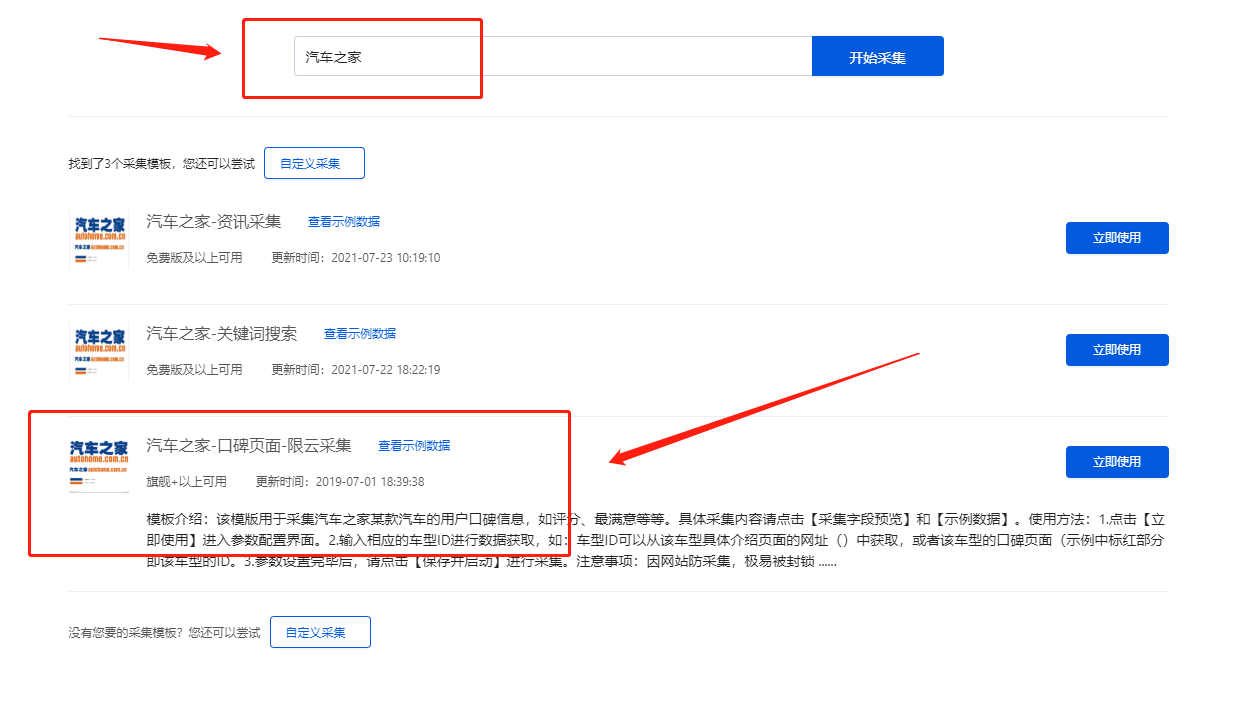Open the 汽车之家-关键词搜索 template title
Viewport: 1243px width, 720px height.
pos(222,333)
